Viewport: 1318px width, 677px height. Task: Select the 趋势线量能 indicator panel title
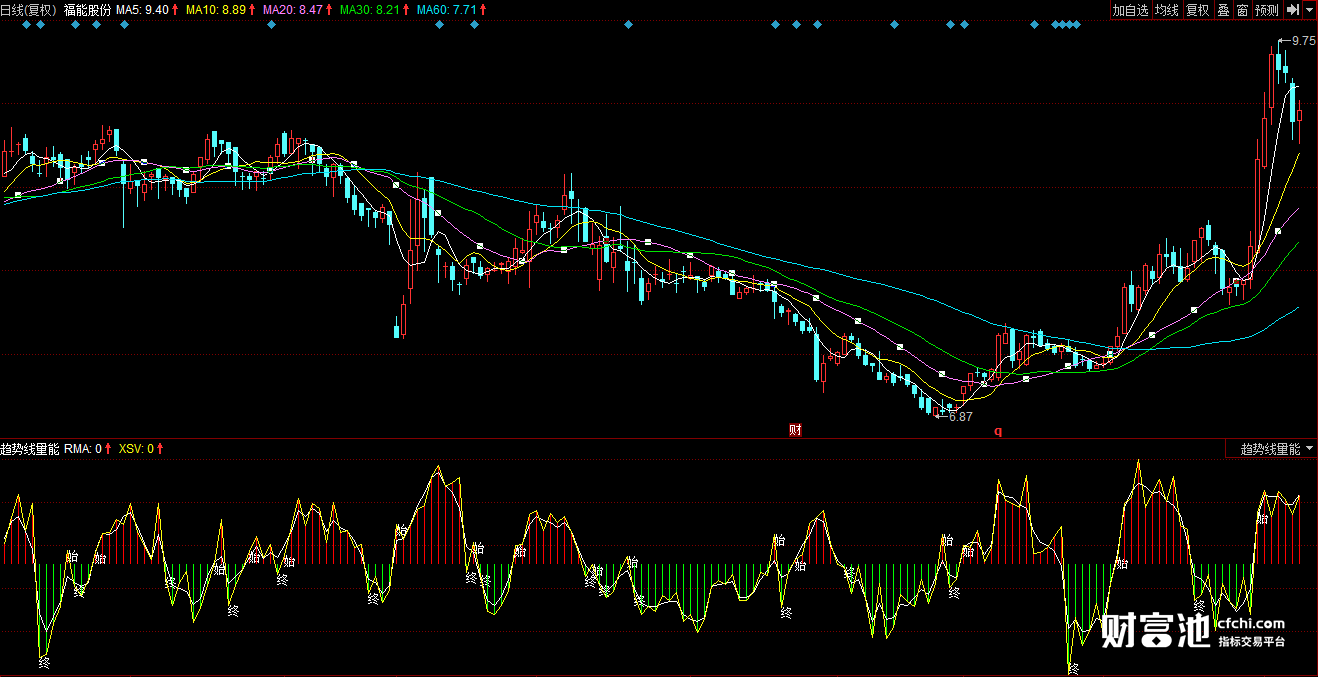(x=30, y=449)
